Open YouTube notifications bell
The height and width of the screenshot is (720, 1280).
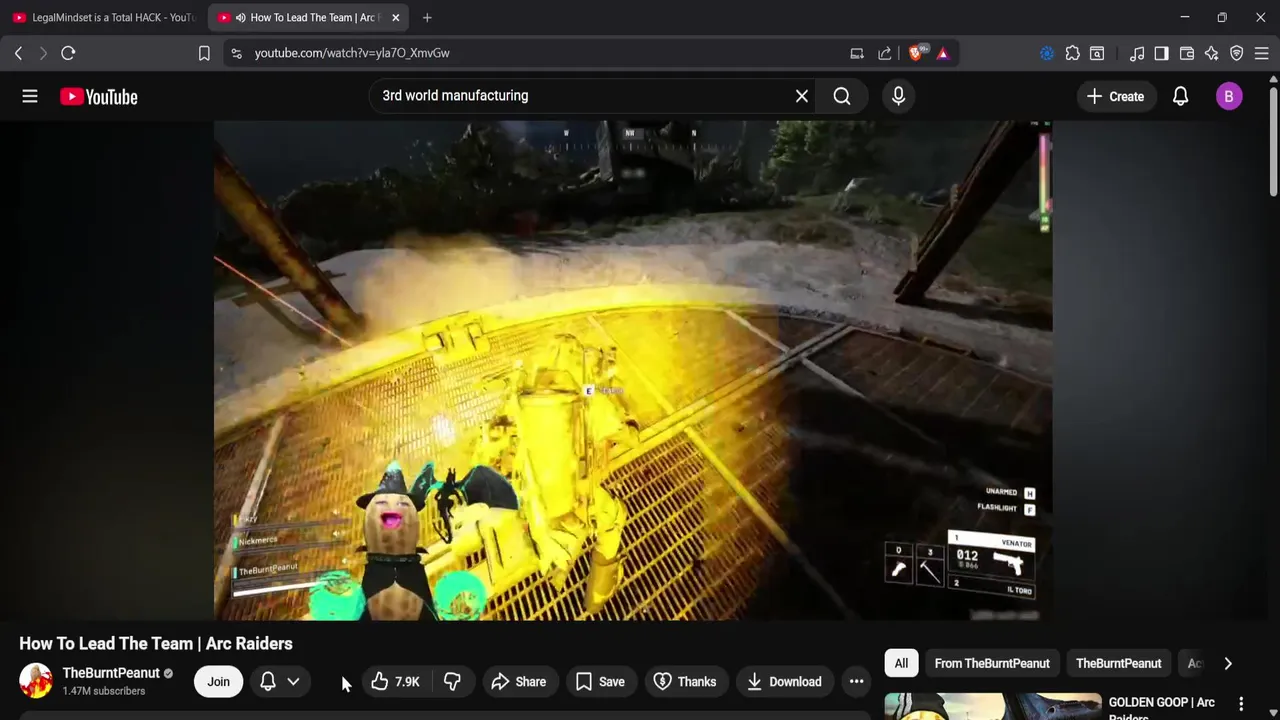(1180, 96)
